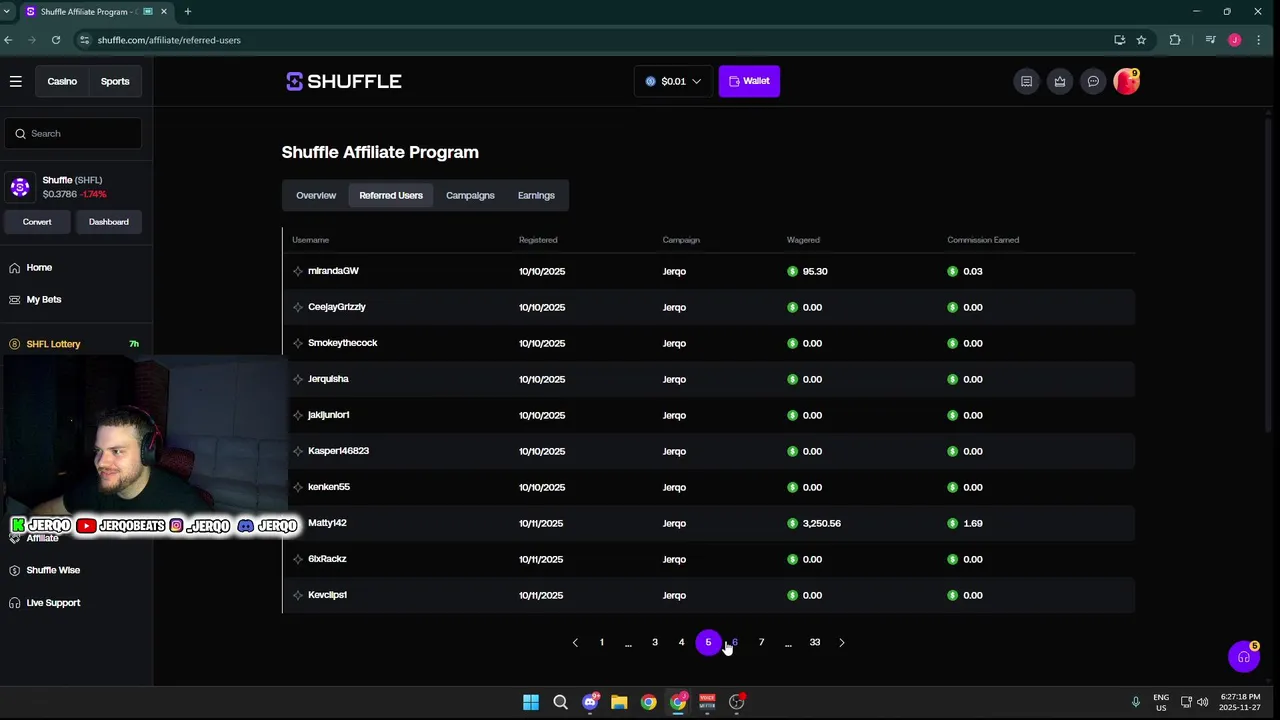Go to page 7
Screen dimensions: 1280x720
[761, 642]
